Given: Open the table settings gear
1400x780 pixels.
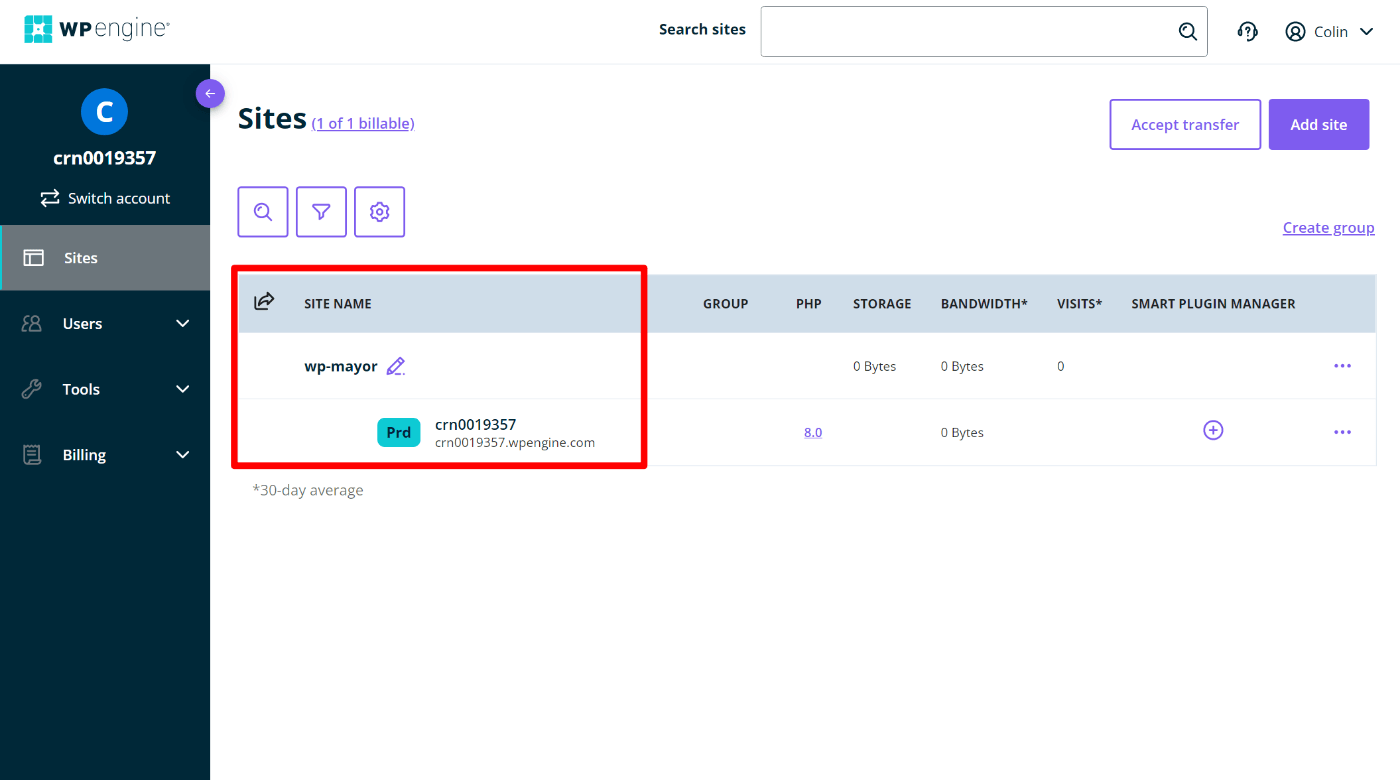Looking at the screenshot, I should coord(379,212).
